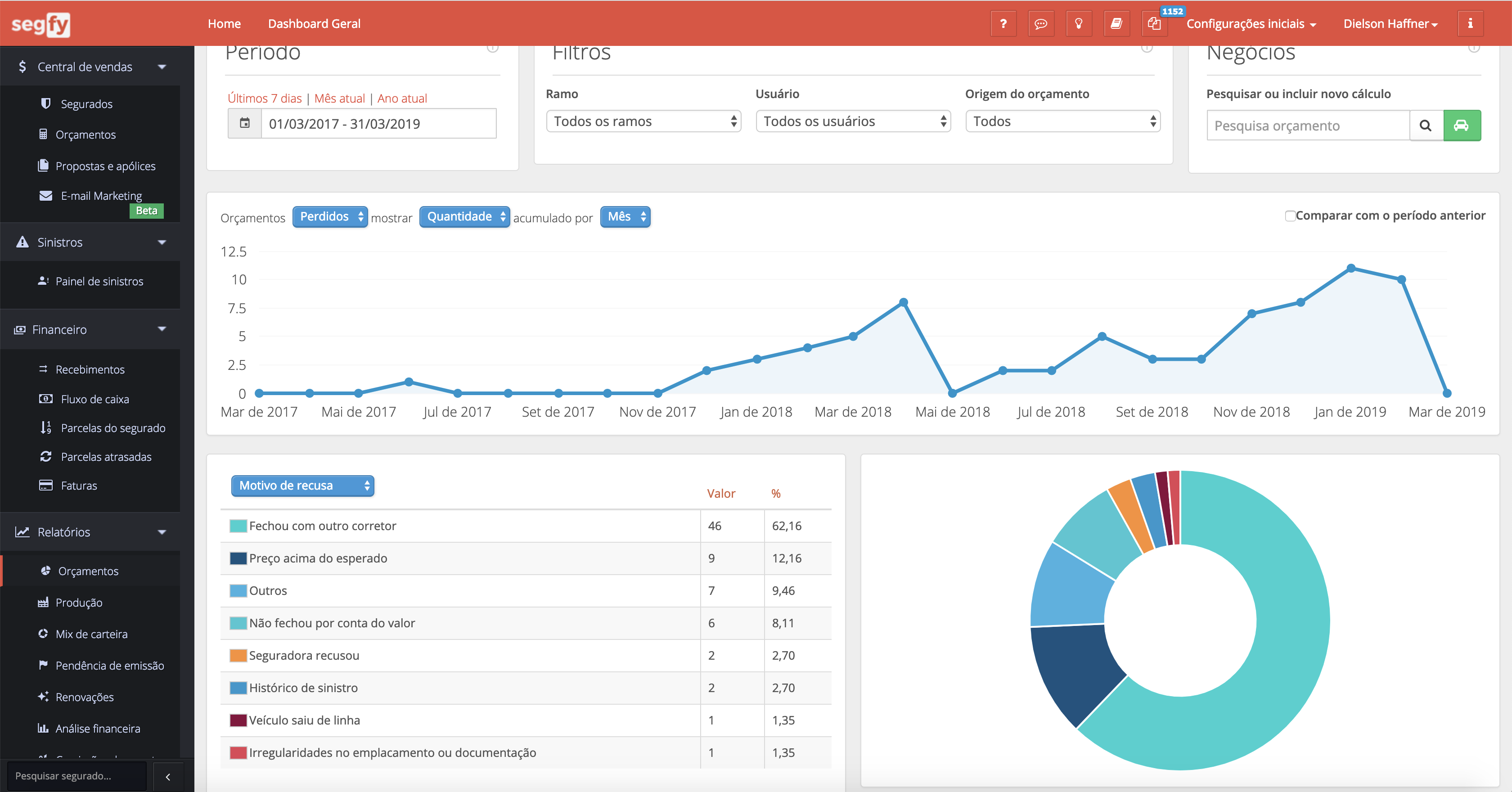The width and height of the screenshot is (1512, 792).
Task: Click the sparkle icon next to Renovações
Action: click(x=44, y=696)
